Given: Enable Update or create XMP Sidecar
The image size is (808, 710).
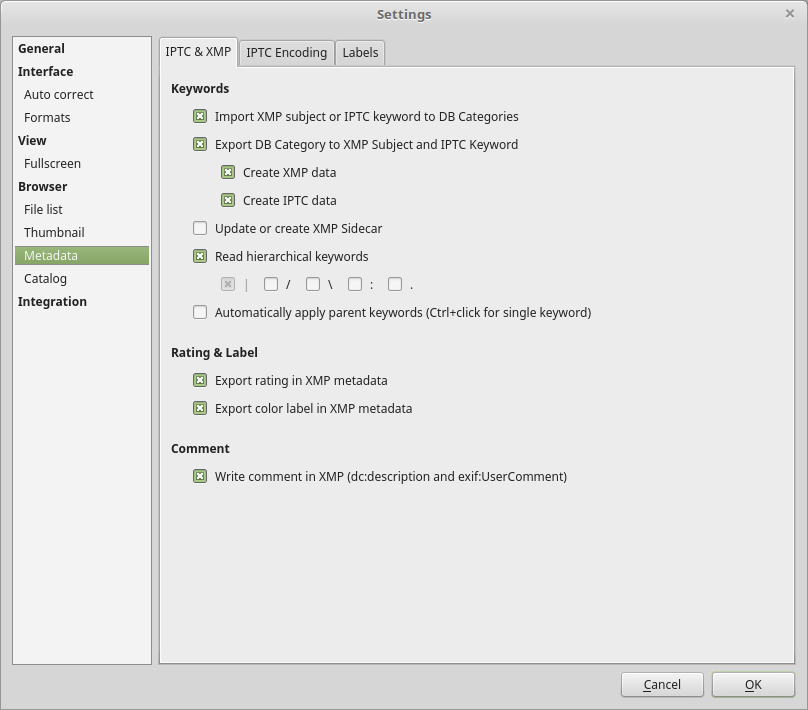Looking at the screenshot, I should [x=200, y=229].
